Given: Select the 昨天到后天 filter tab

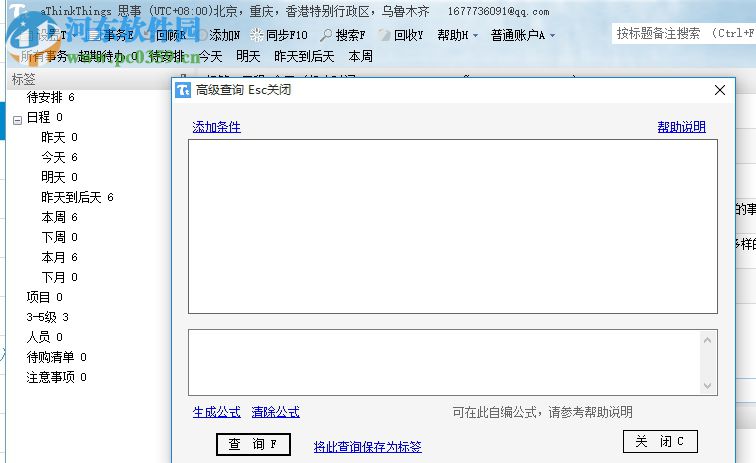Looking at the screenshot, I should pyautogui.click(x=304, y=56).
